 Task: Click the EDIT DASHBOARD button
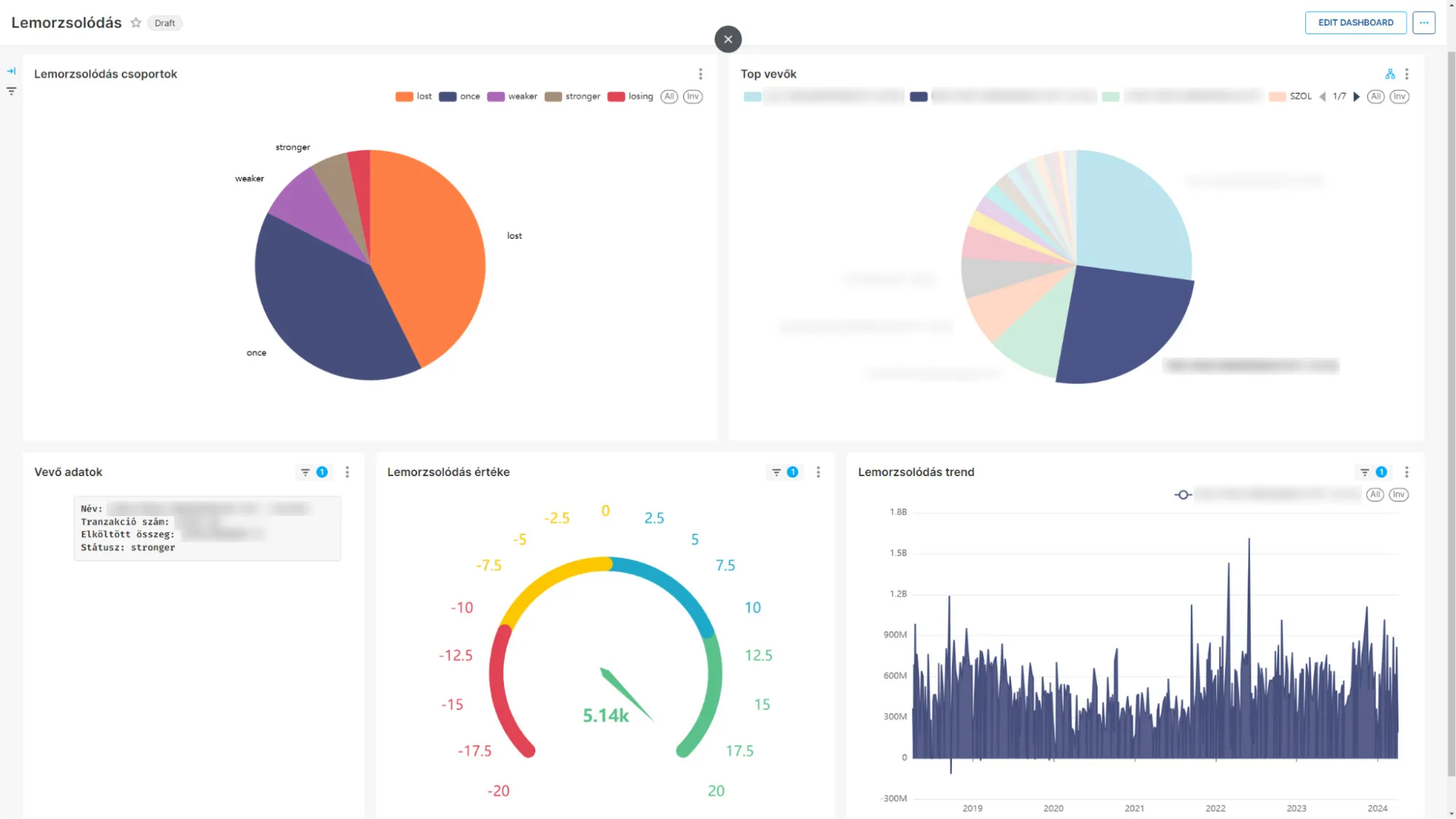pyautogui.click(x=1355, y=23)
